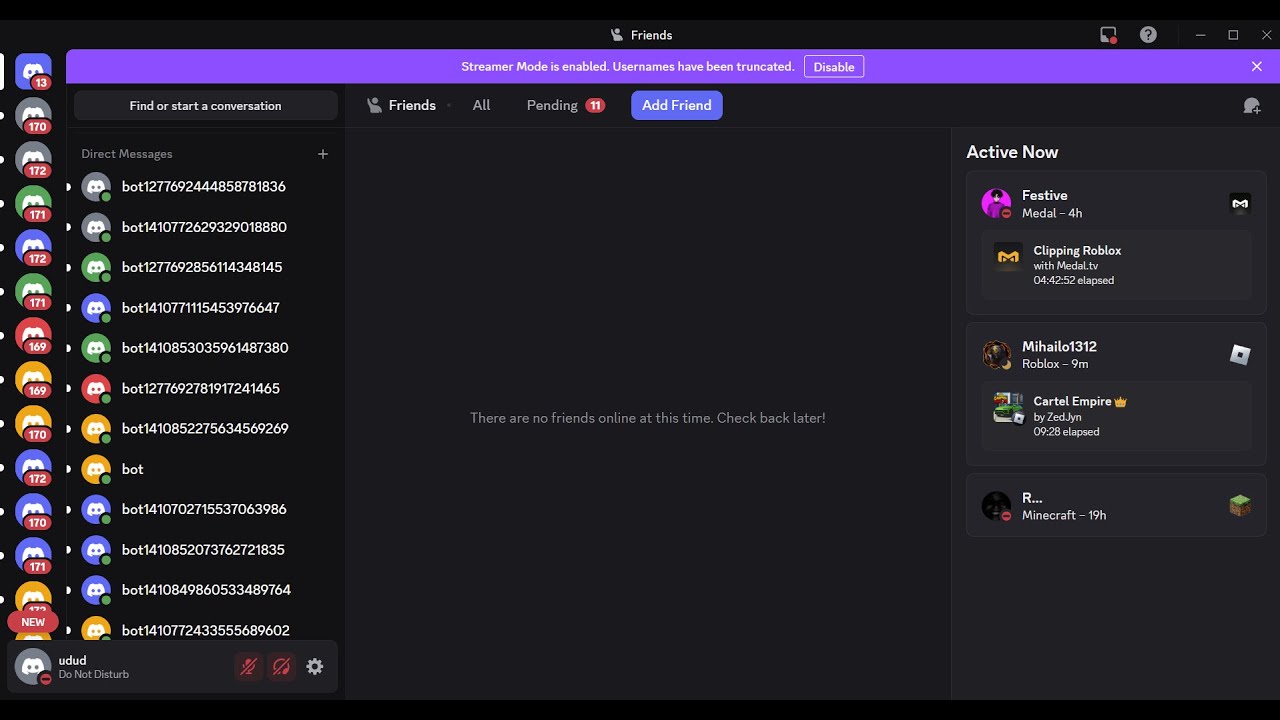This screenshot has width=1280, height=720.
Task: Open gray server icon with 170 badge
Action: tap(34, 115)
